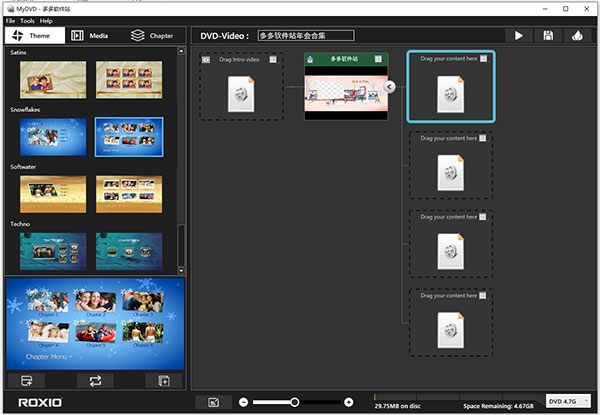This screenshot has height=415, width=600.
Task: Open the Tools menu
Action: [x=27, y=21]
